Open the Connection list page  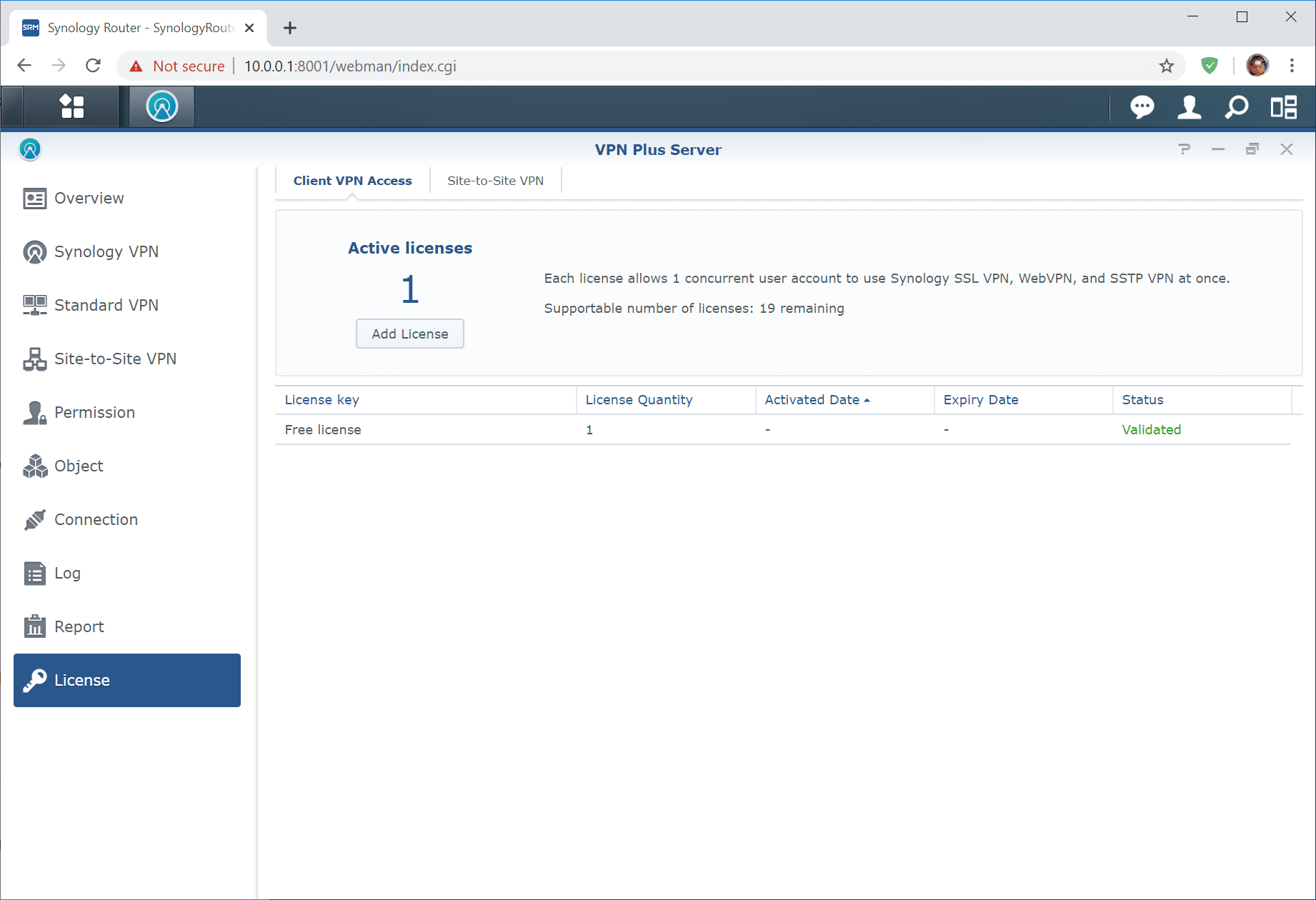(x=127, y=519)
